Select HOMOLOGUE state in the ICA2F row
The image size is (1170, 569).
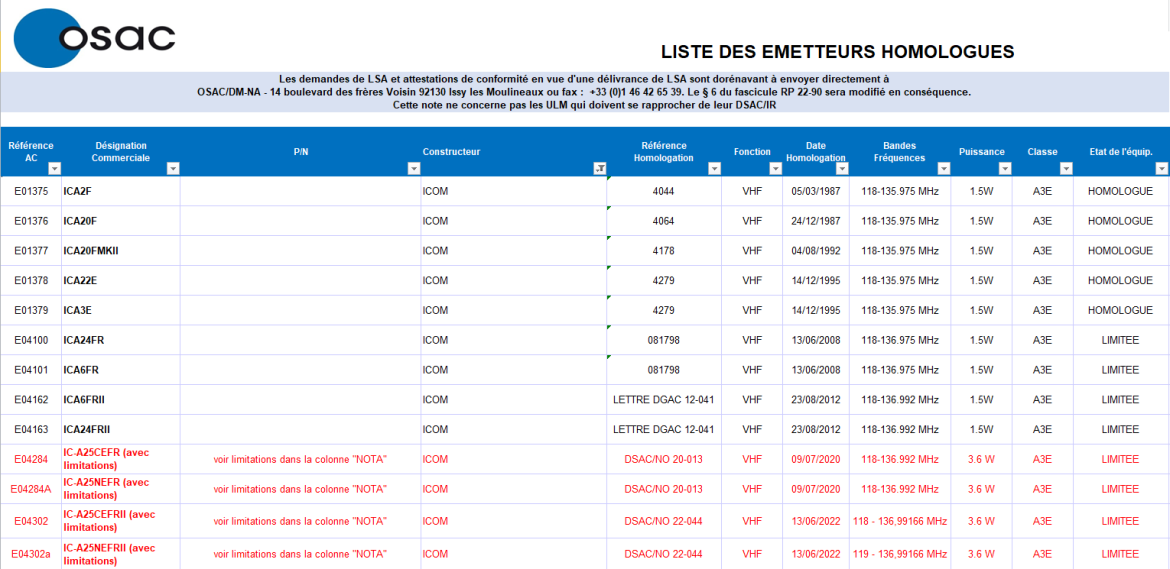click(1120, 191)
